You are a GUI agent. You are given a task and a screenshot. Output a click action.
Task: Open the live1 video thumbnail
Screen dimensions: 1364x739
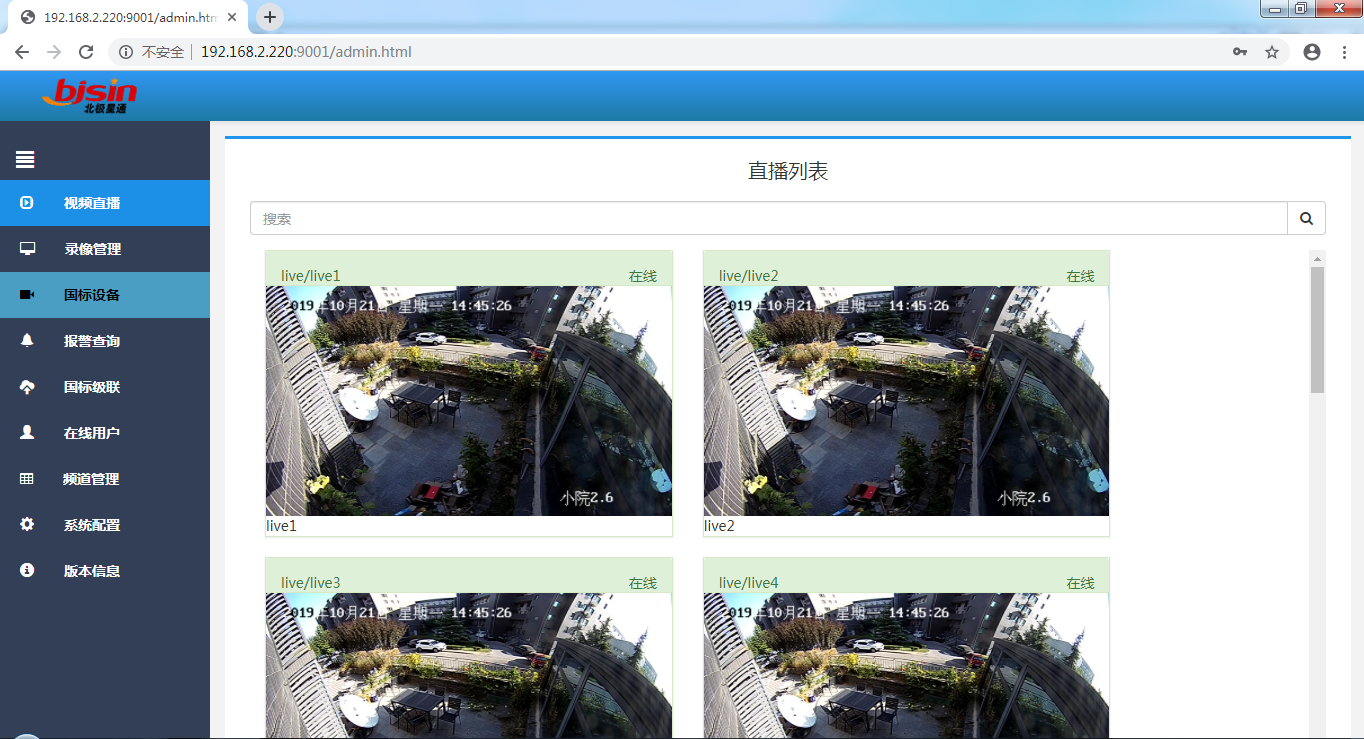click(469, 401)
